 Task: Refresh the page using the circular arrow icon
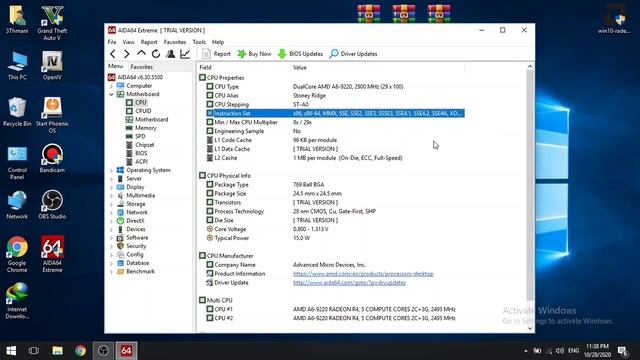pos(156,54)
